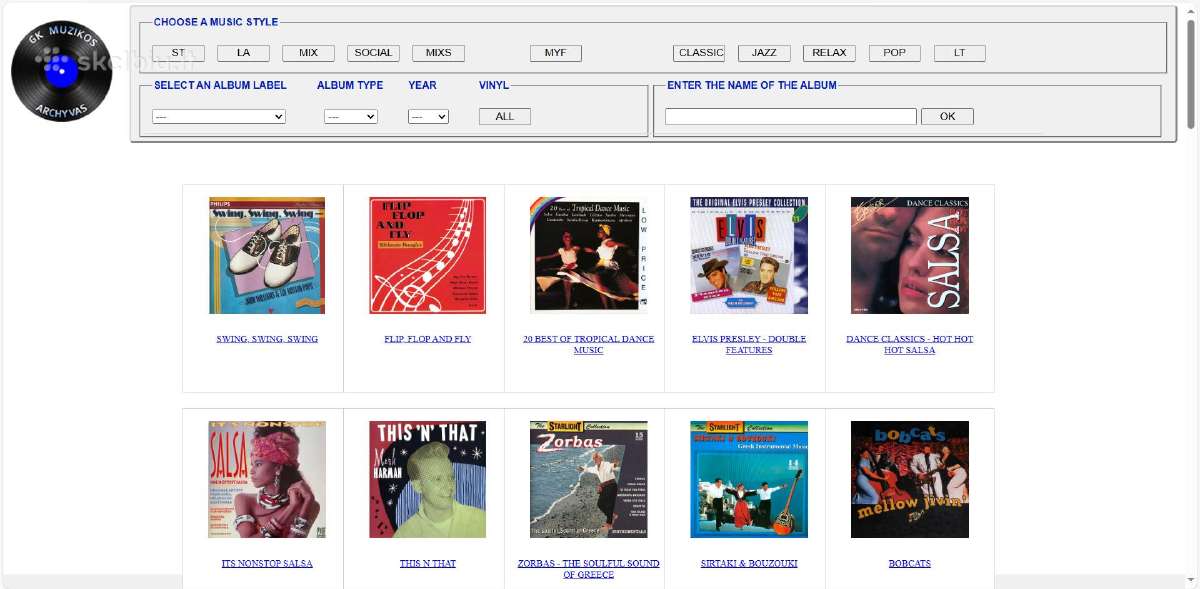Screen dimensions: 1200x589
Task: Choose the MIXS music style
Action: (x=438, y=53)
